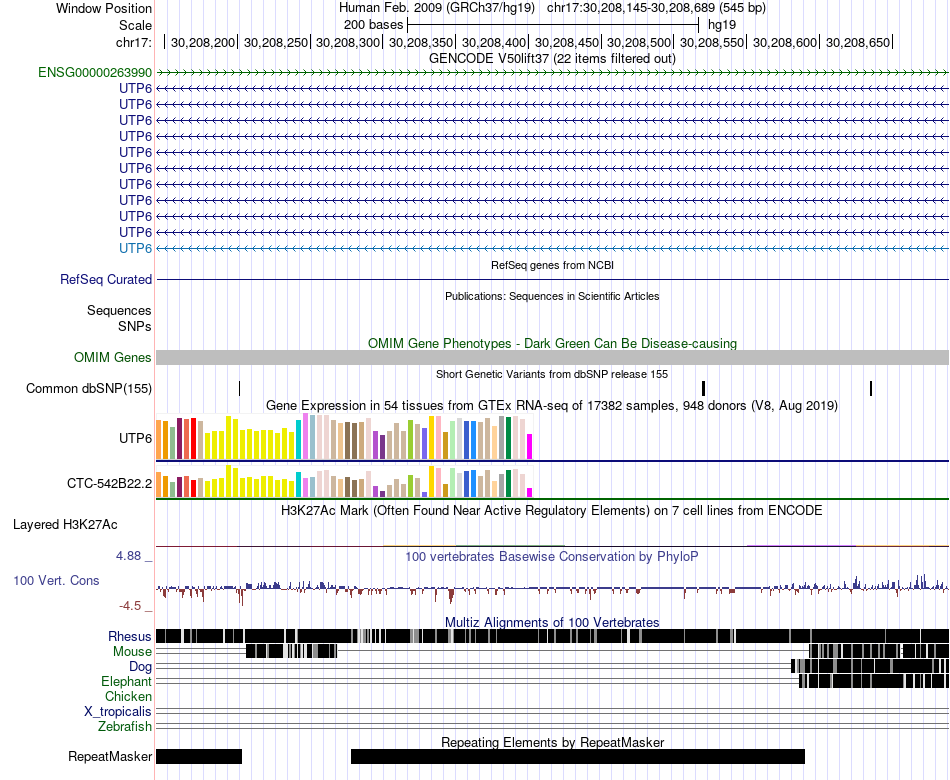The height and width of the screenshot is (780, 950).
Task: Click the Zebrafish alignment label
Action: [125, 726]
